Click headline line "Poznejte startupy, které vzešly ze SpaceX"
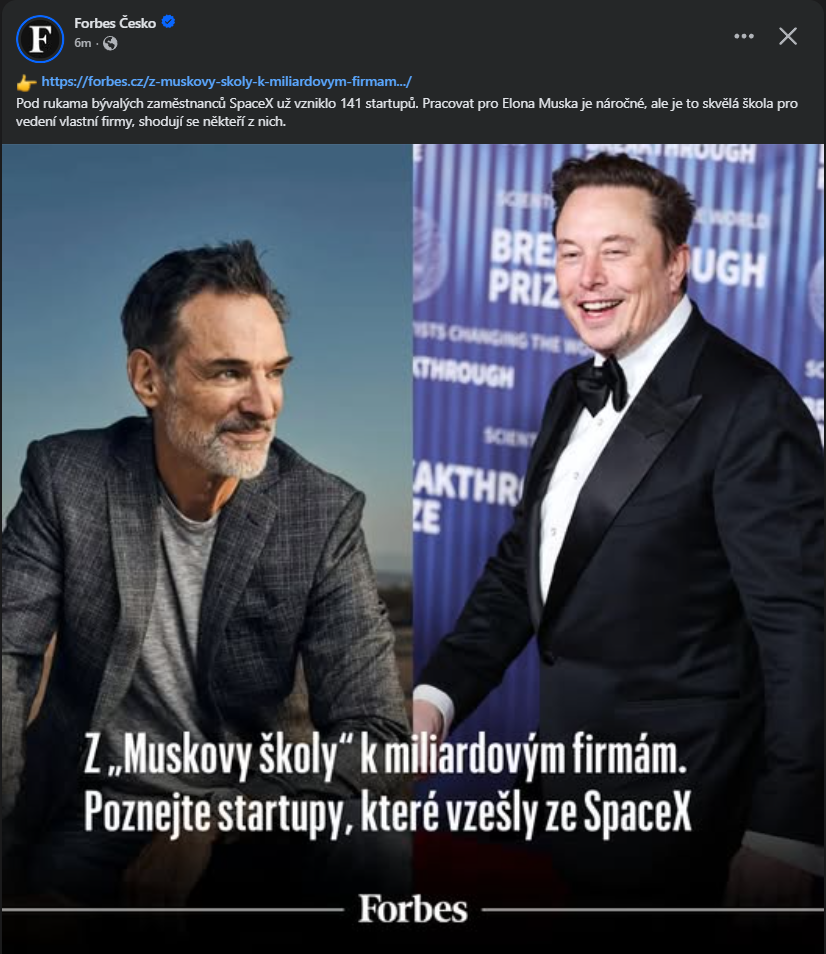 pos(388,812)
